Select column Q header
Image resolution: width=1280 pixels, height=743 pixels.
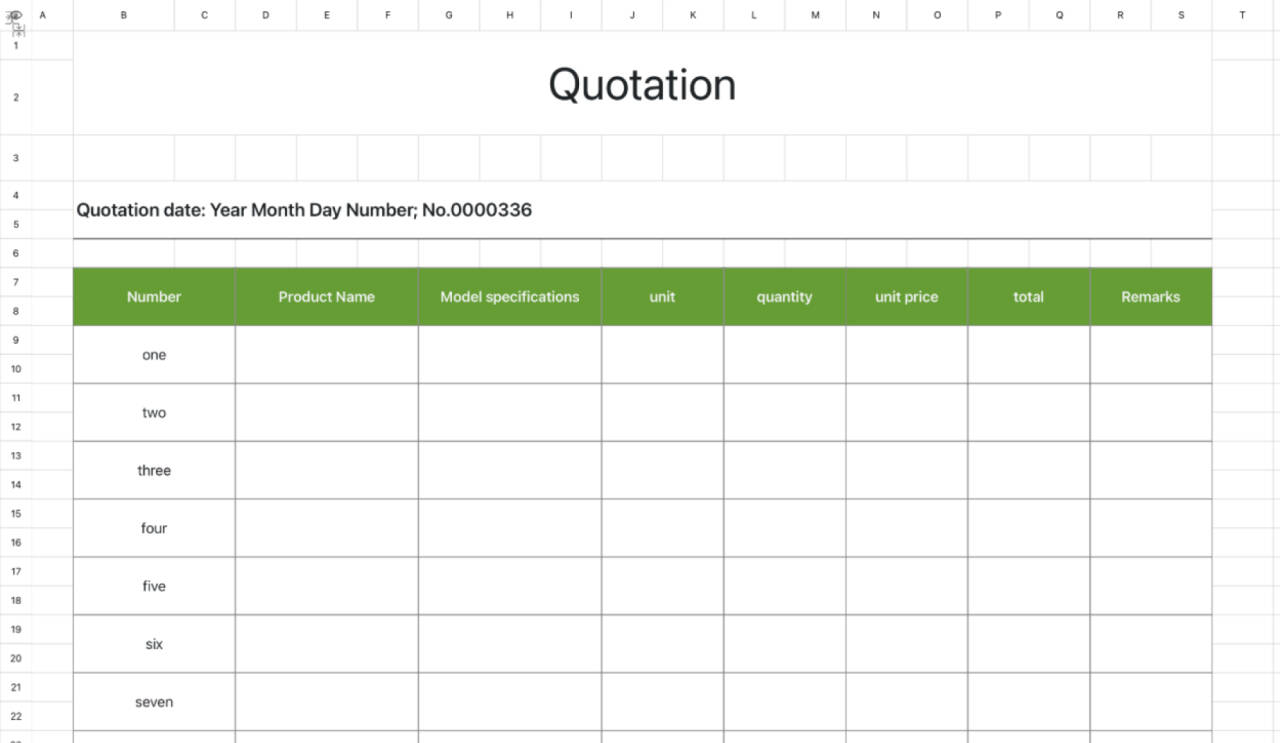pyautogui.click(x=1059, y=15)
